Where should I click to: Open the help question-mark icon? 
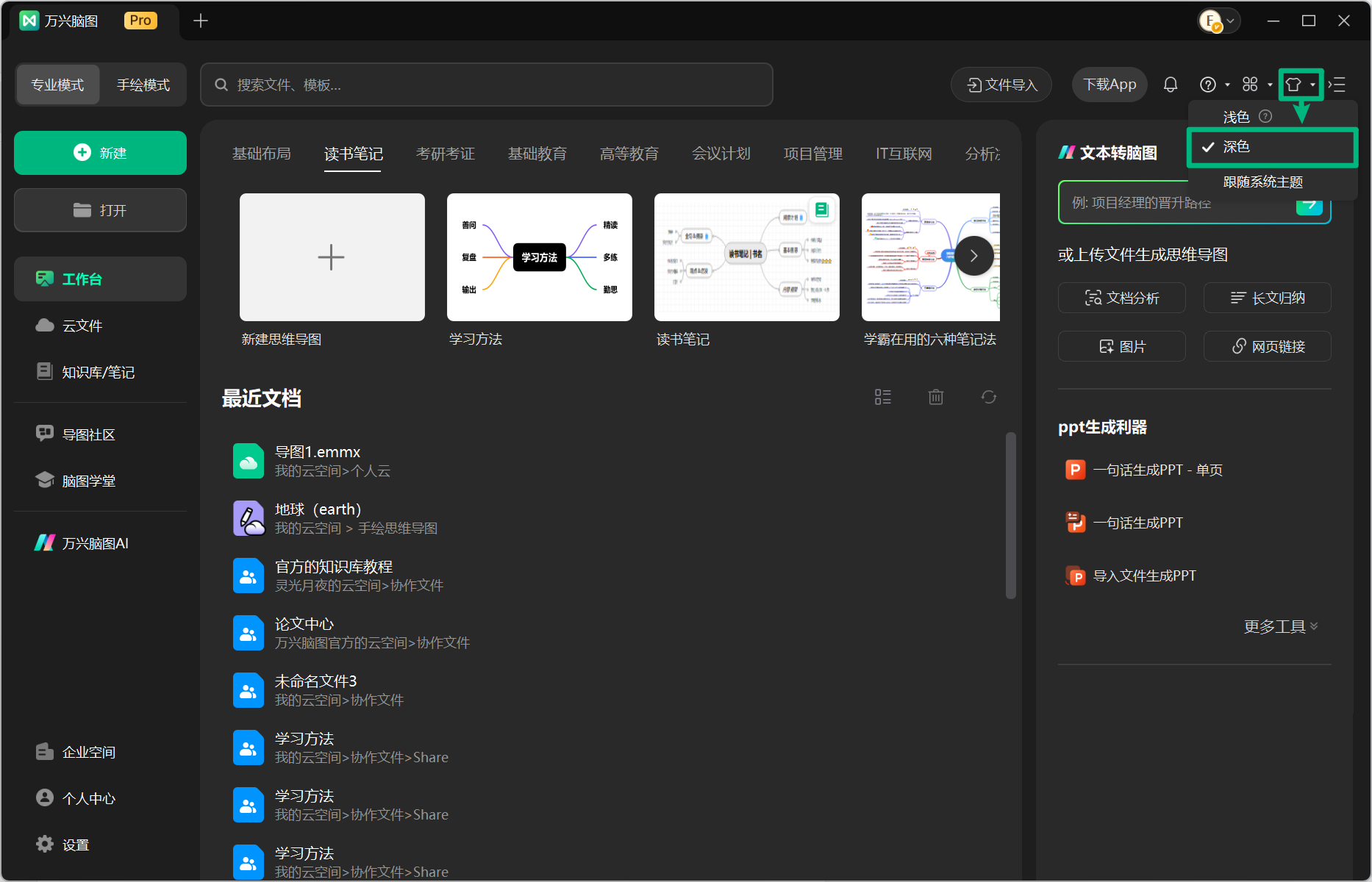(1207, 85)
